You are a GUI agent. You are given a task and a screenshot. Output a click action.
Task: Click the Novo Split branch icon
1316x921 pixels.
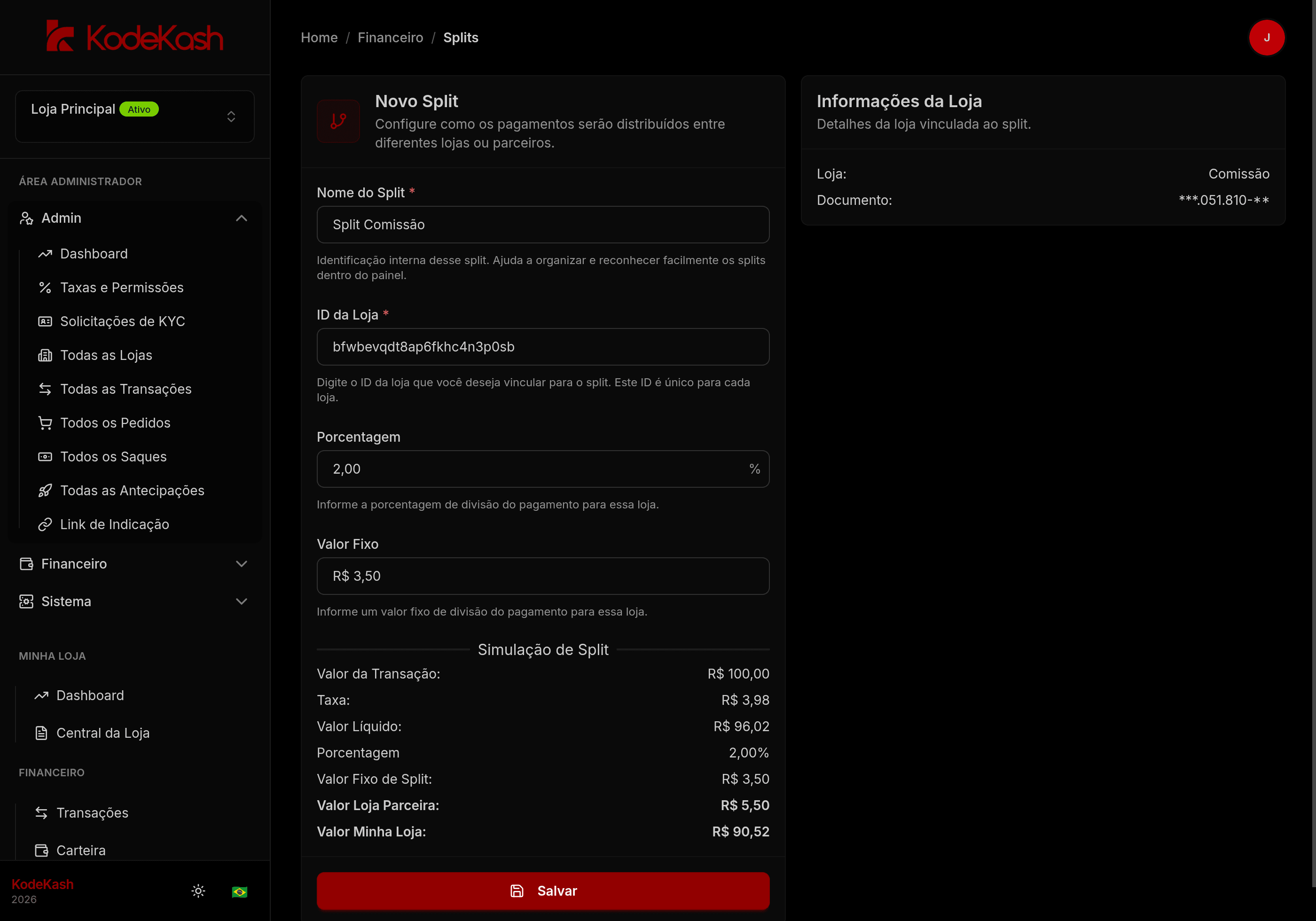click(x=338, y=121)
